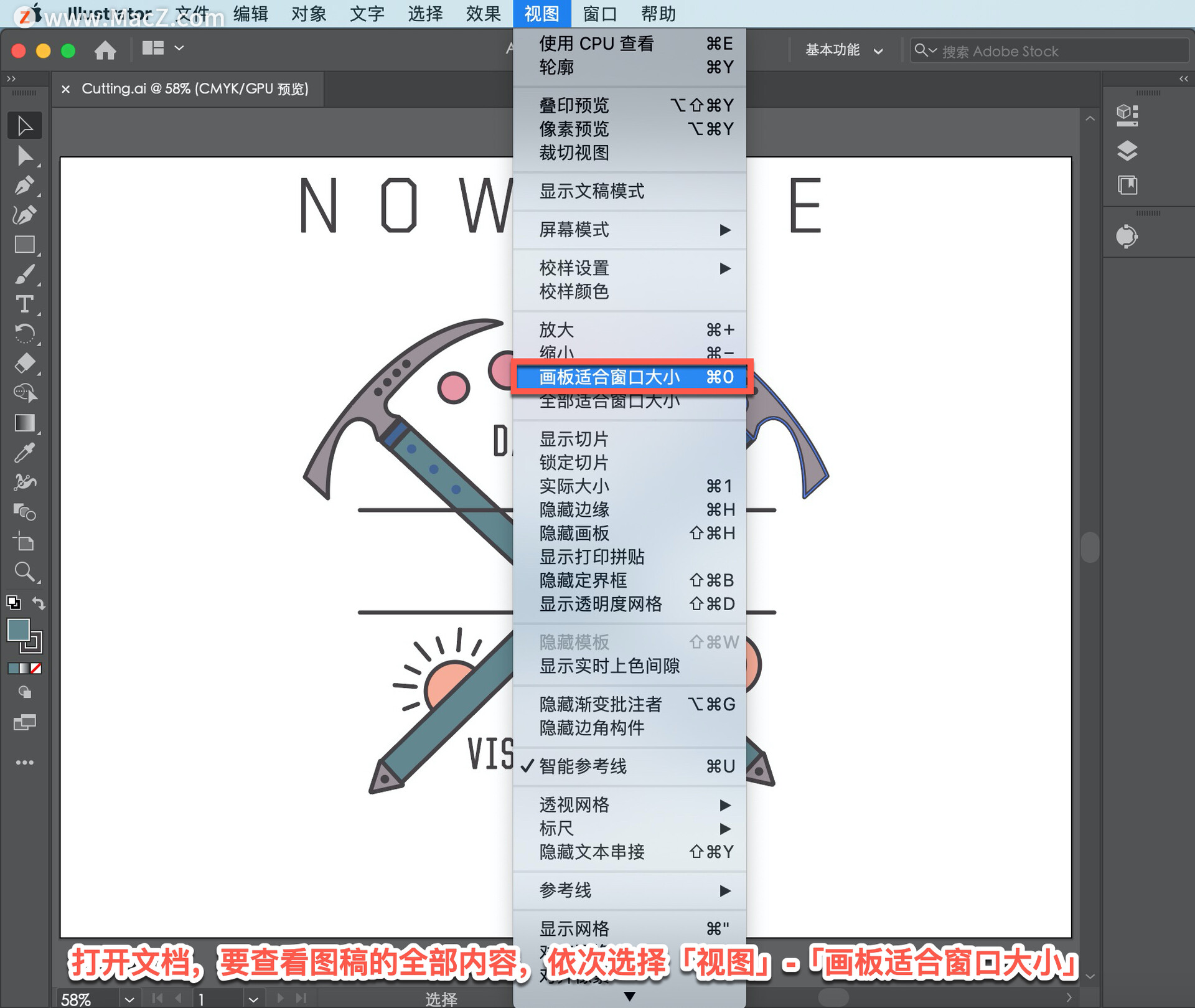
Task: Select the Direct Selection tool
Action: point(25,156)
